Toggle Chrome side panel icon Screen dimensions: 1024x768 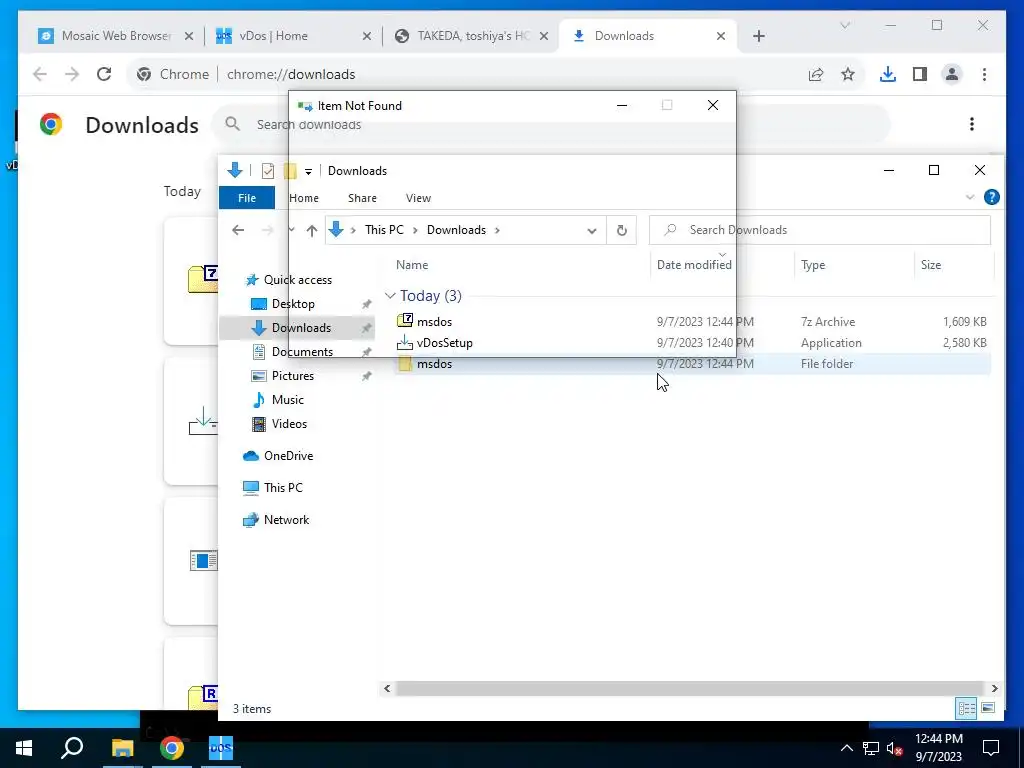920,74
